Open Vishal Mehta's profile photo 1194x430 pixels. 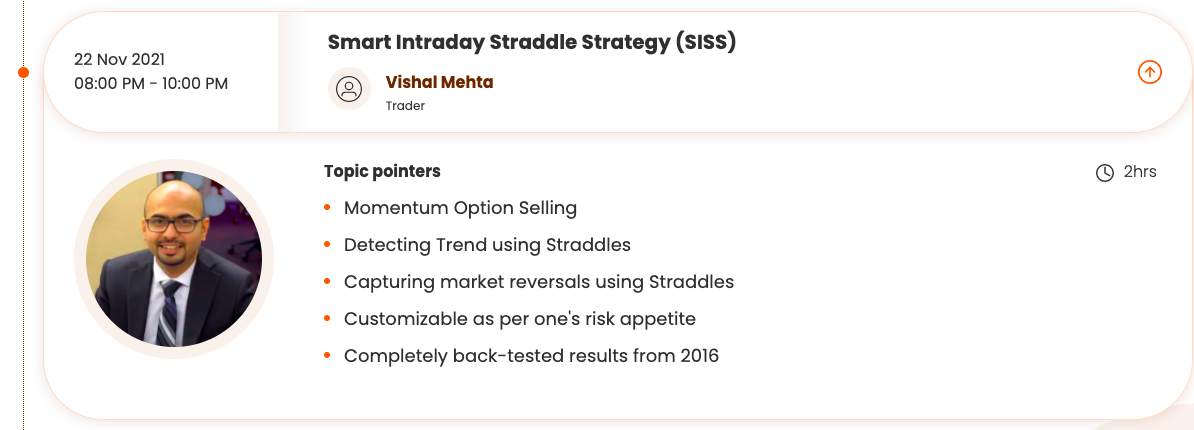click(x=174, y=259)
